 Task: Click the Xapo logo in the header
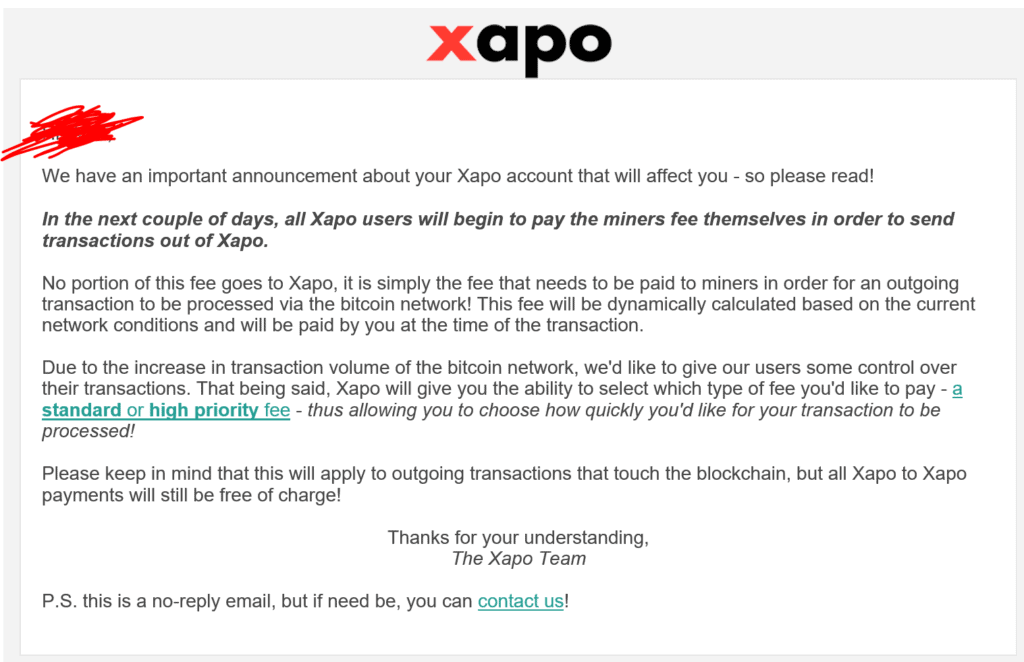519,48
